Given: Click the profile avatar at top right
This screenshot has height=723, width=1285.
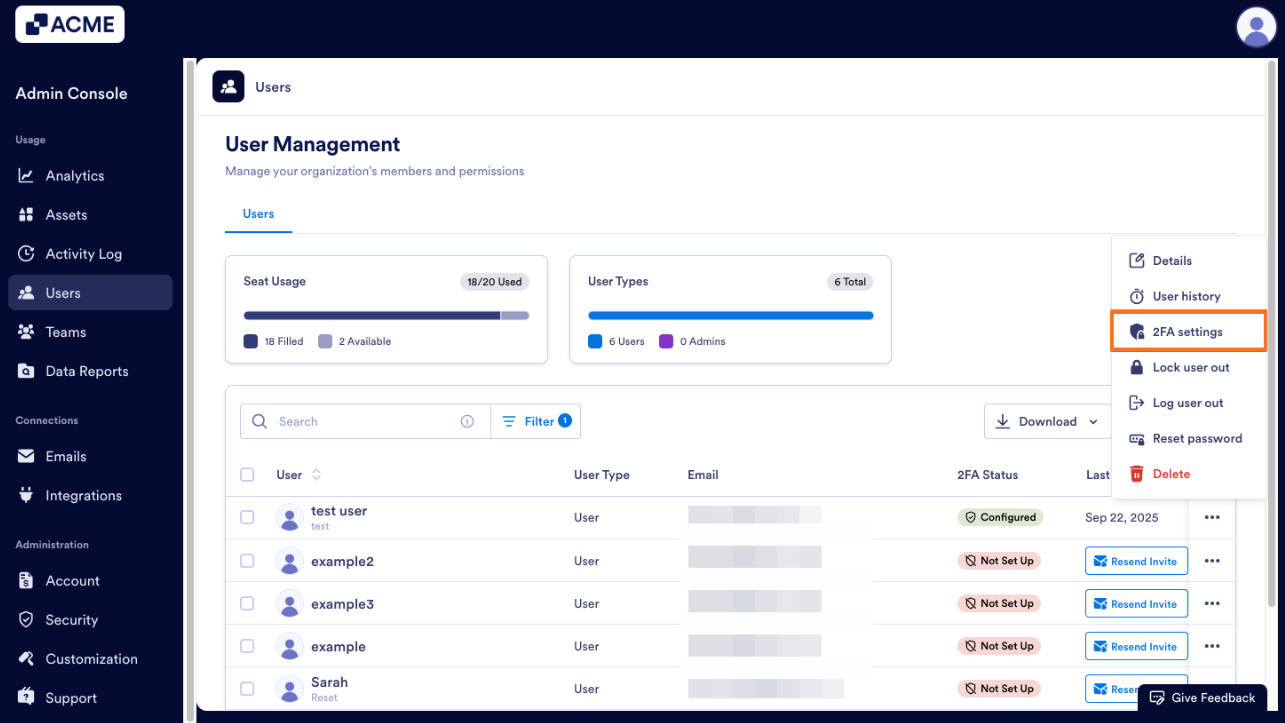Looking at the screenshot, I should [x=1256, y=26].
